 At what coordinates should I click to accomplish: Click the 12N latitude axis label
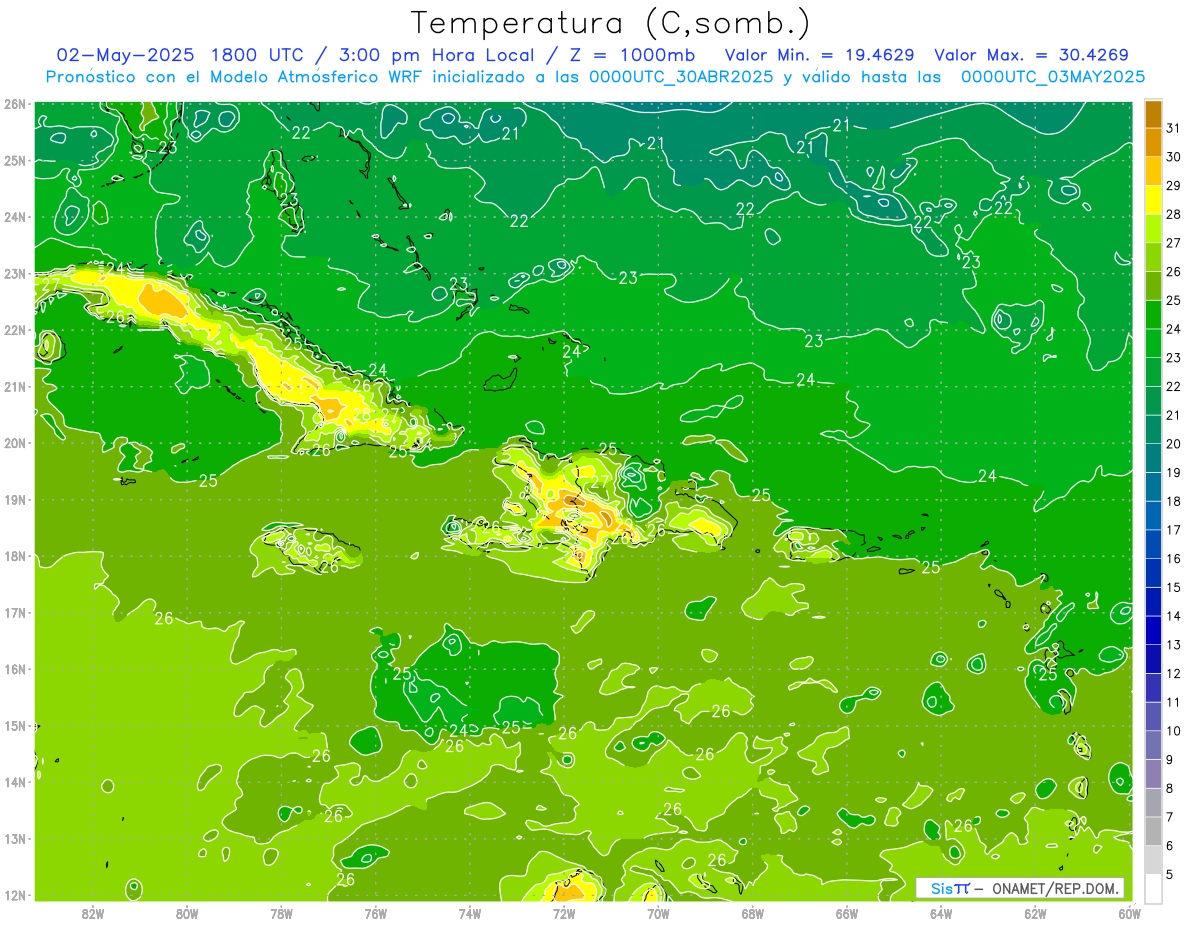(14, 895)
